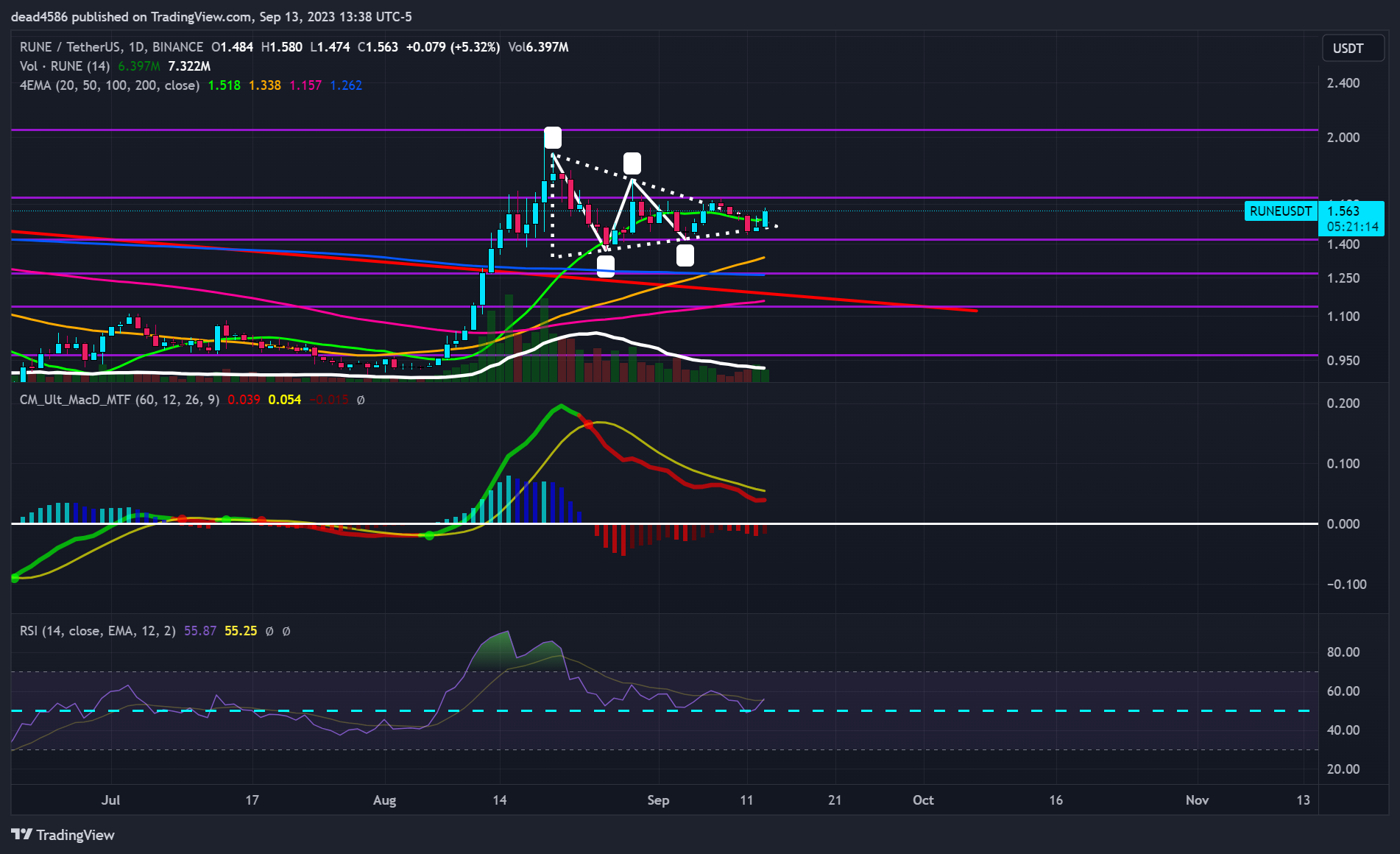Image resolution: width=1400 pixels, height=854 pixels.
Task: Select the Vol · RUNE (14) indicator legend
Action: coord(65,66)
